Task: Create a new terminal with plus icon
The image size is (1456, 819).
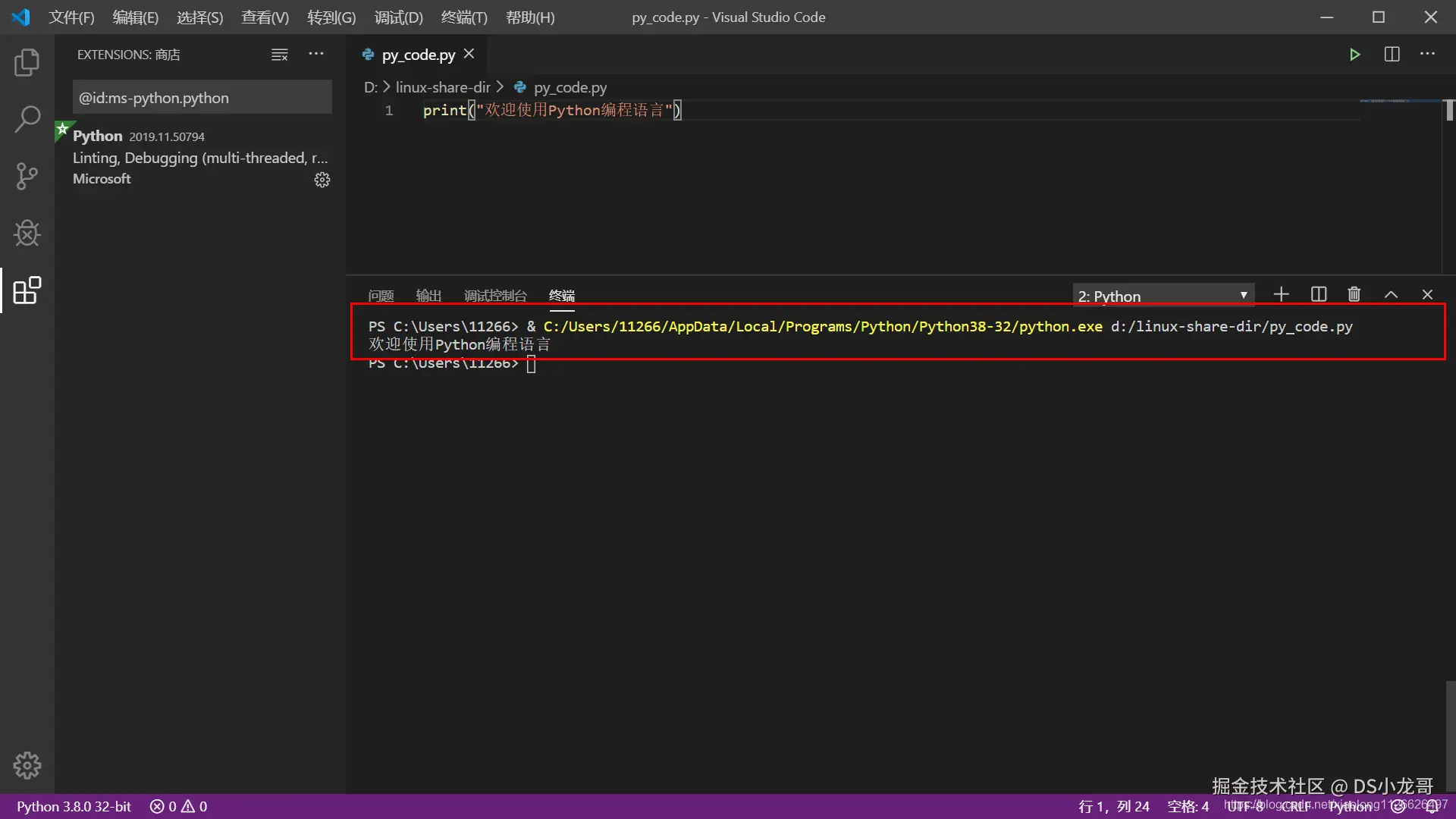Action: click(x=1281, y=294)
